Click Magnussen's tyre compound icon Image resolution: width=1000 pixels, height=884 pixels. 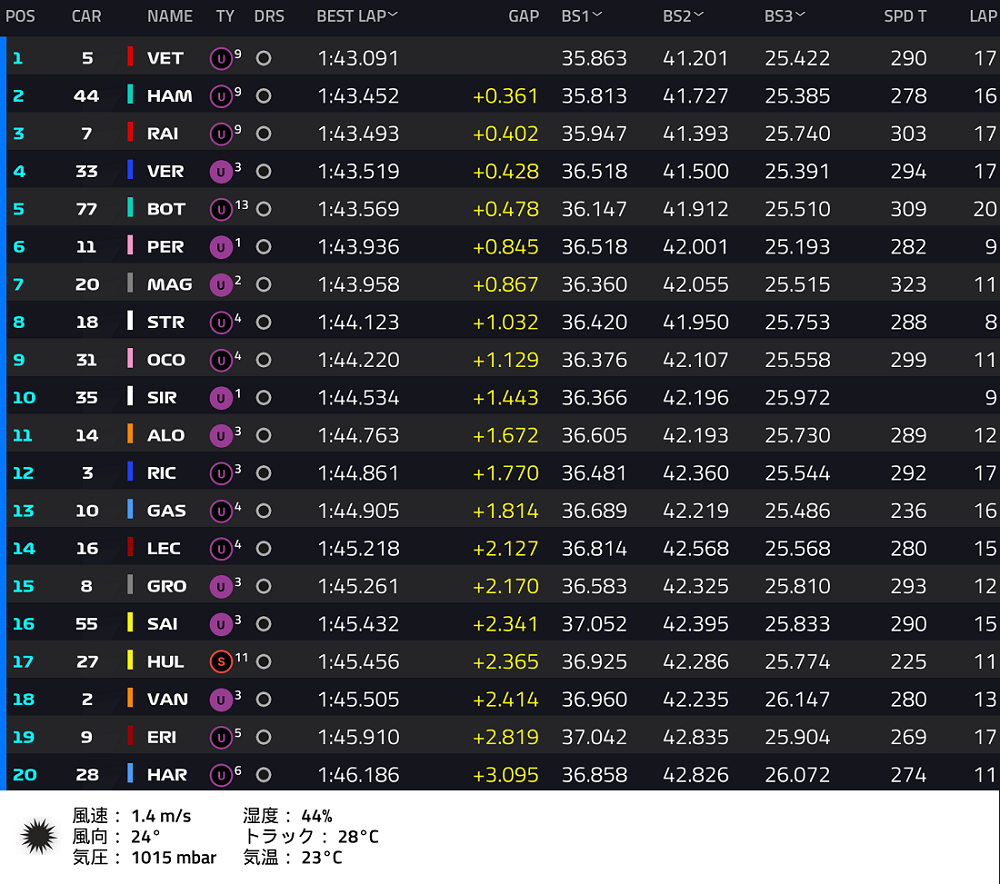[221, 284]
